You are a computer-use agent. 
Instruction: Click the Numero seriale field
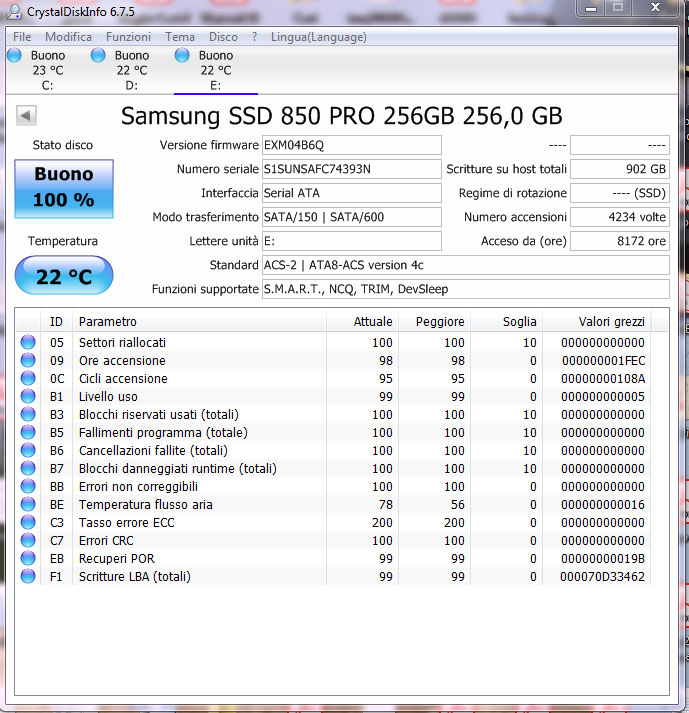pos(352,169)
